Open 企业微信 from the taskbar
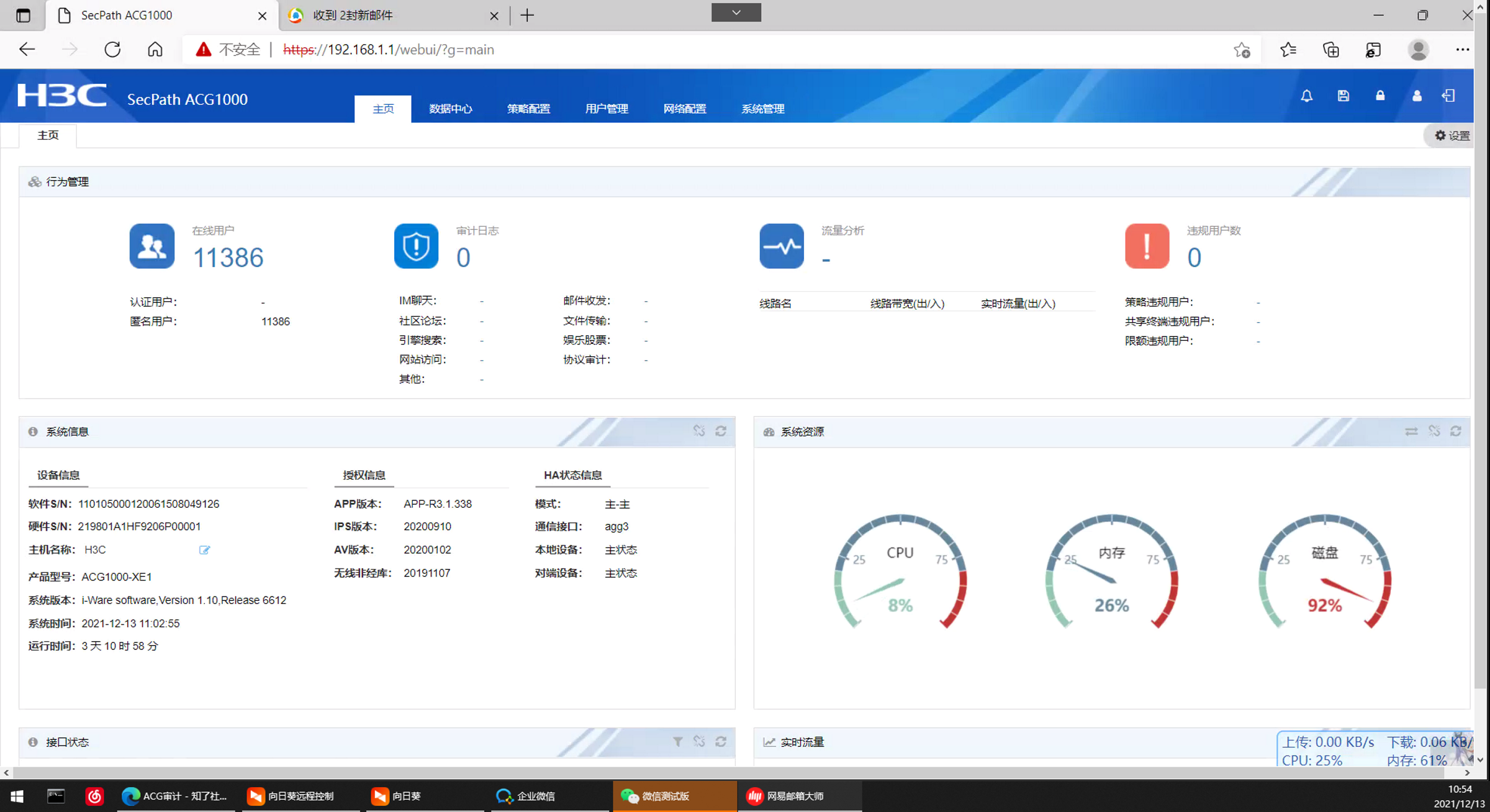This screenshot has height=812, width=1490. click(x=528, y=796)
